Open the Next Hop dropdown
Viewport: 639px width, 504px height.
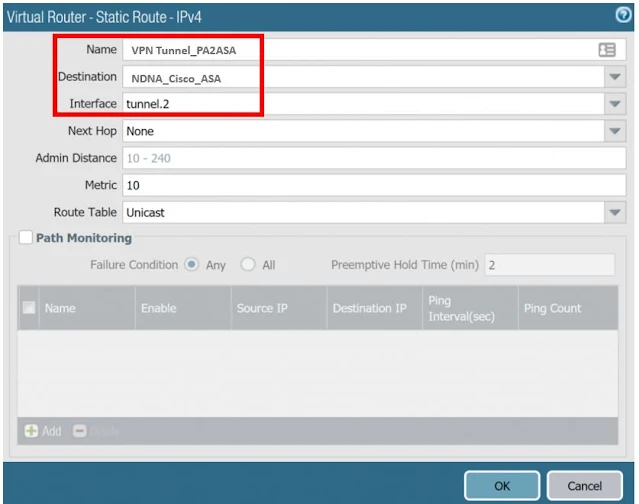pos(614,131)
